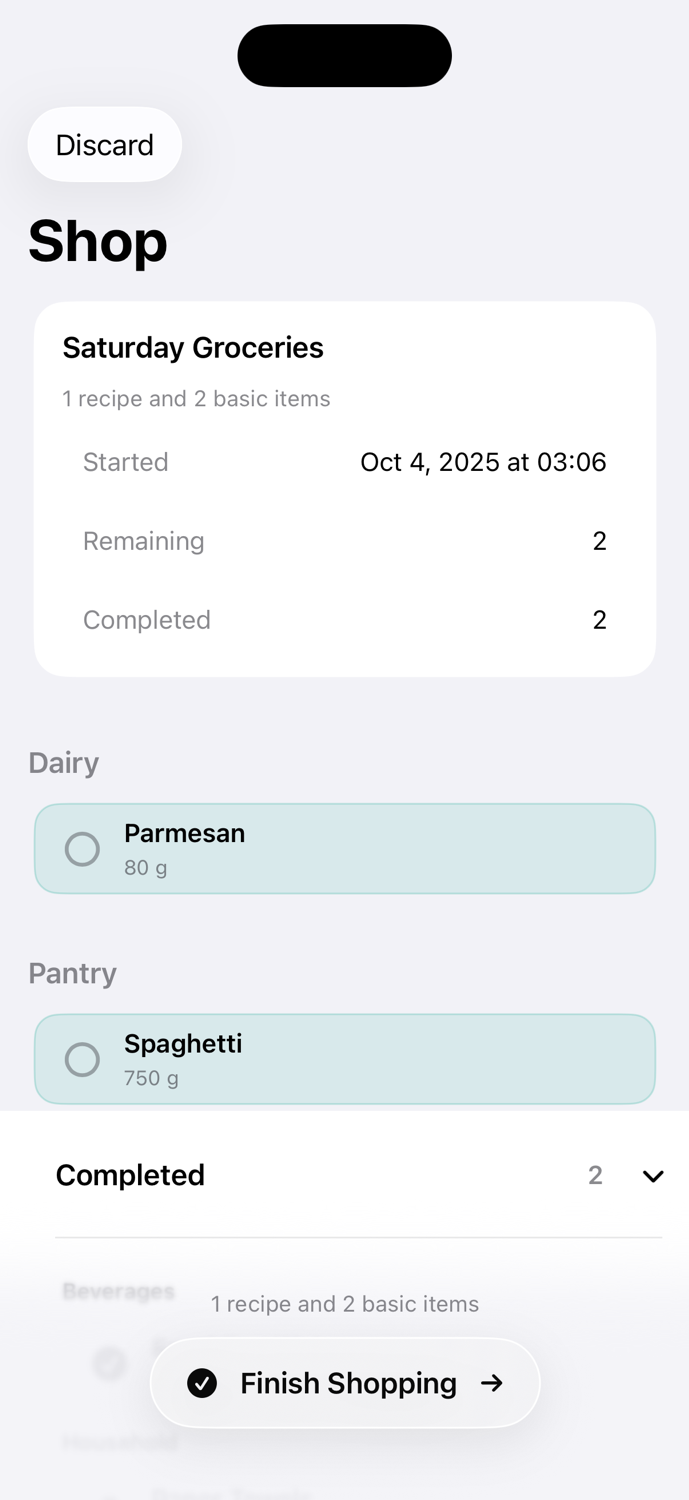Select the Parmesan 80 g list row

[380, 849]
